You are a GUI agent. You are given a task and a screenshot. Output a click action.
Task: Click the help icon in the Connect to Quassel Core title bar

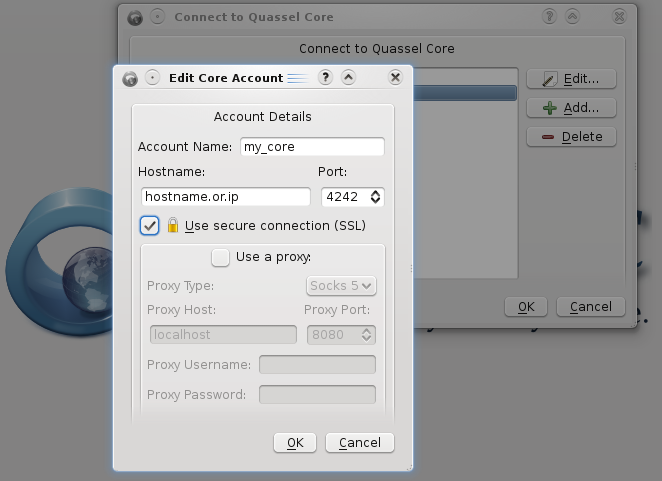pyautogui.click(x=549, y=17)
